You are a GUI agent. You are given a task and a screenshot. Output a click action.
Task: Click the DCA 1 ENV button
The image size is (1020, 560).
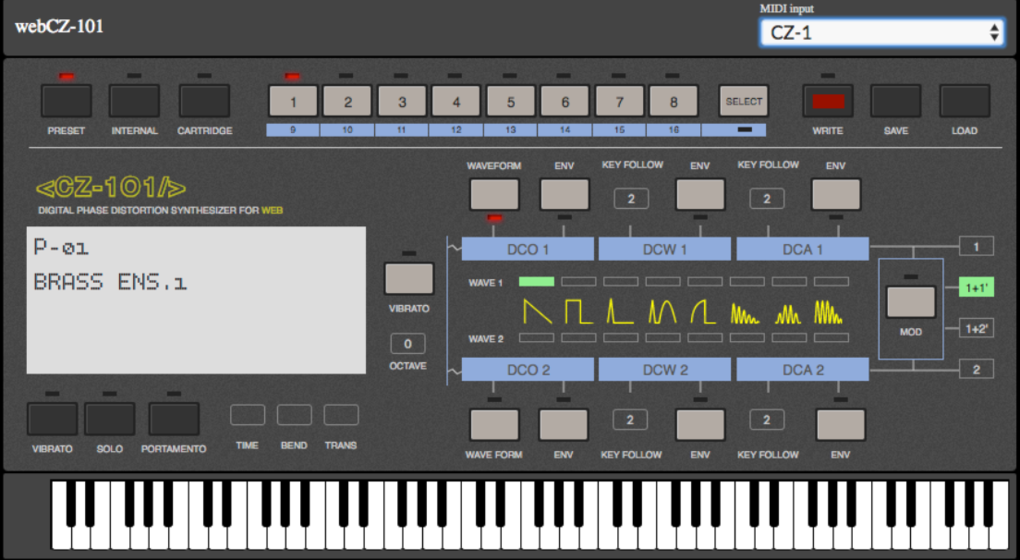836,194
